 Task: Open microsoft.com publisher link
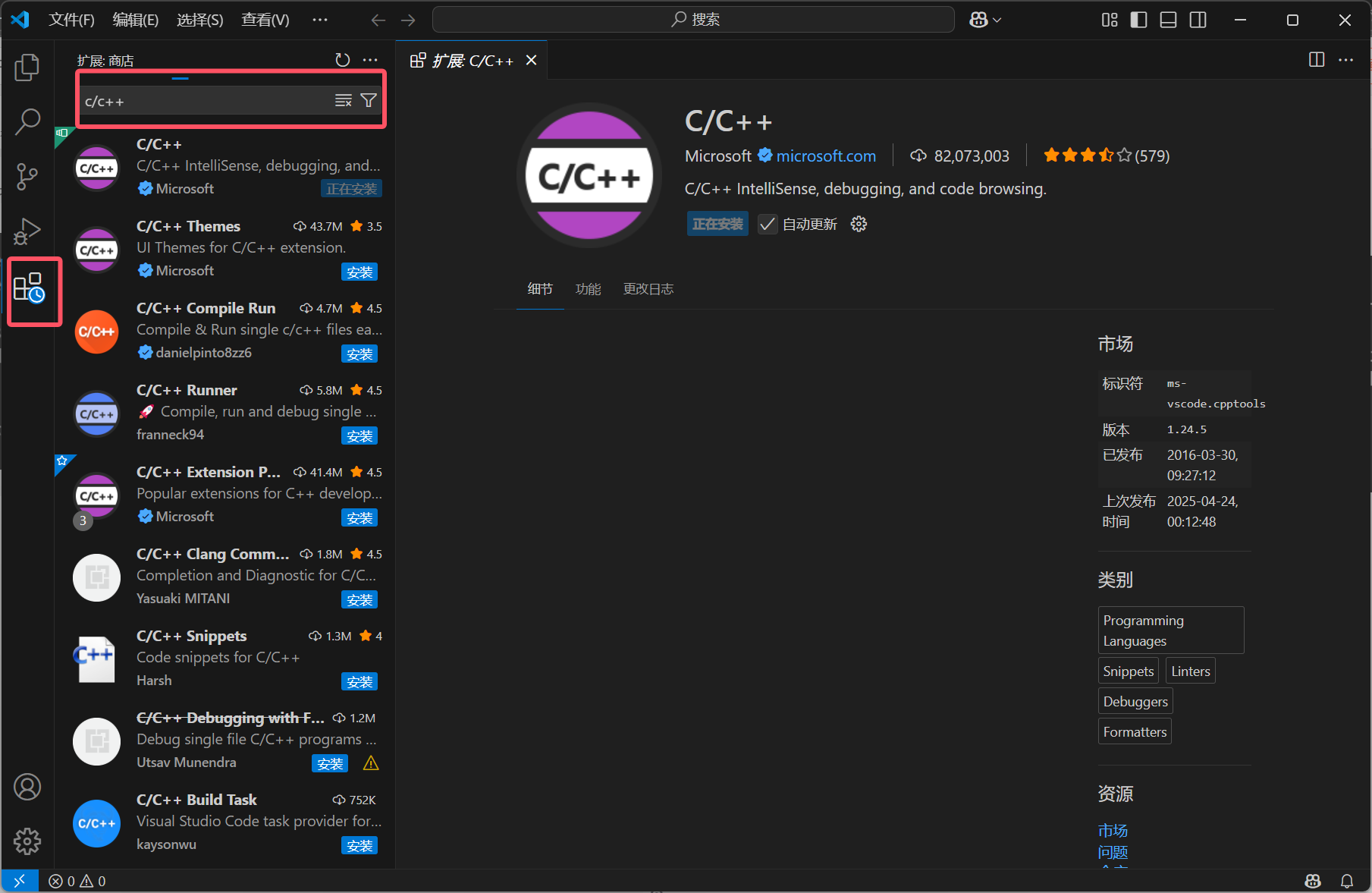[826, 156]
